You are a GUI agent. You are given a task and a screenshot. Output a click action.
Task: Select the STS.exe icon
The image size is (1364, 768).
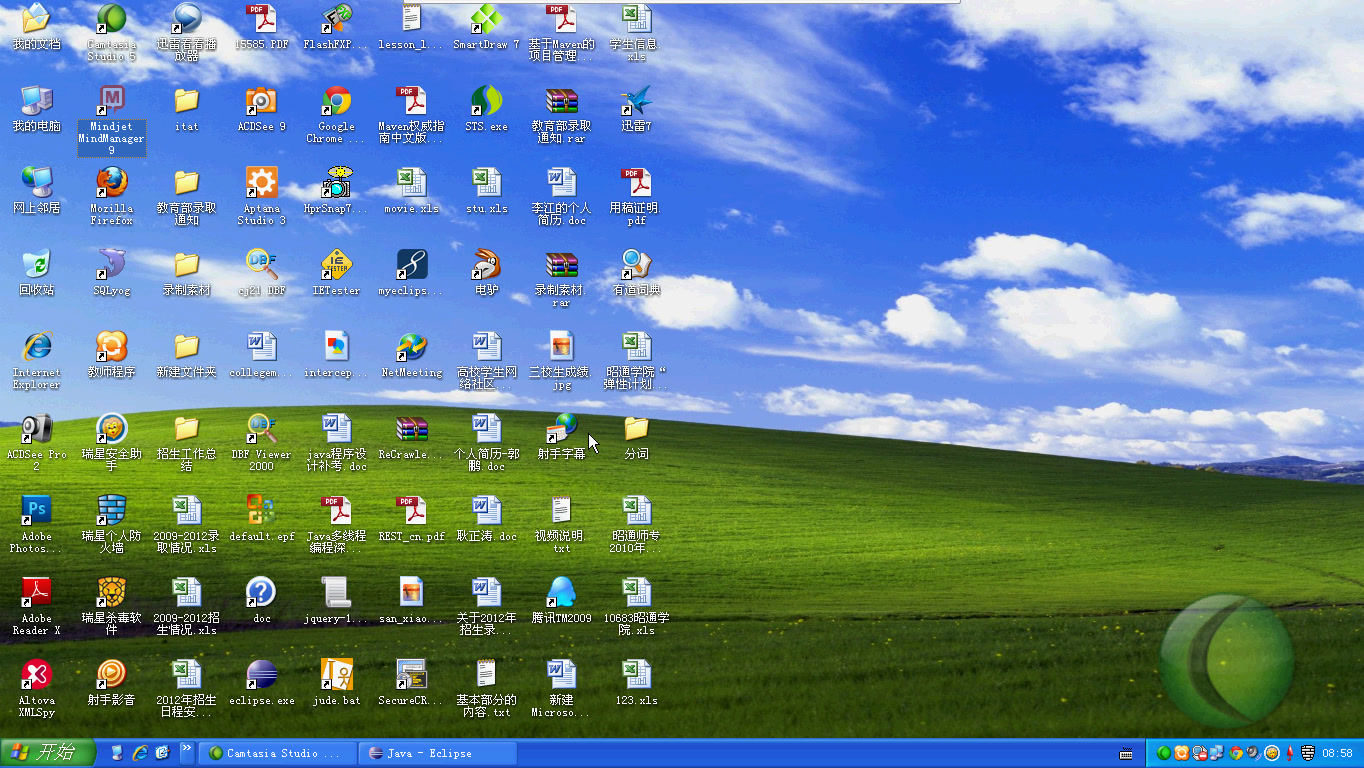point(486,100)
